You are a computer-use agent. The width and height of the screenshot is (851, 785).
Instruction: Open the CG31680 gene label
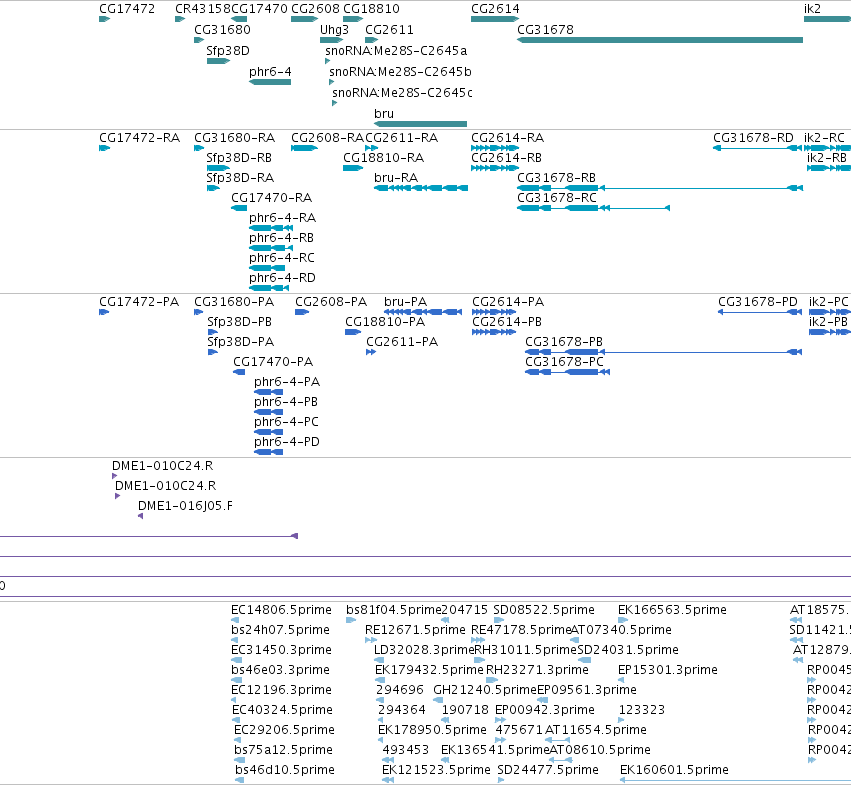pos(223,29)
